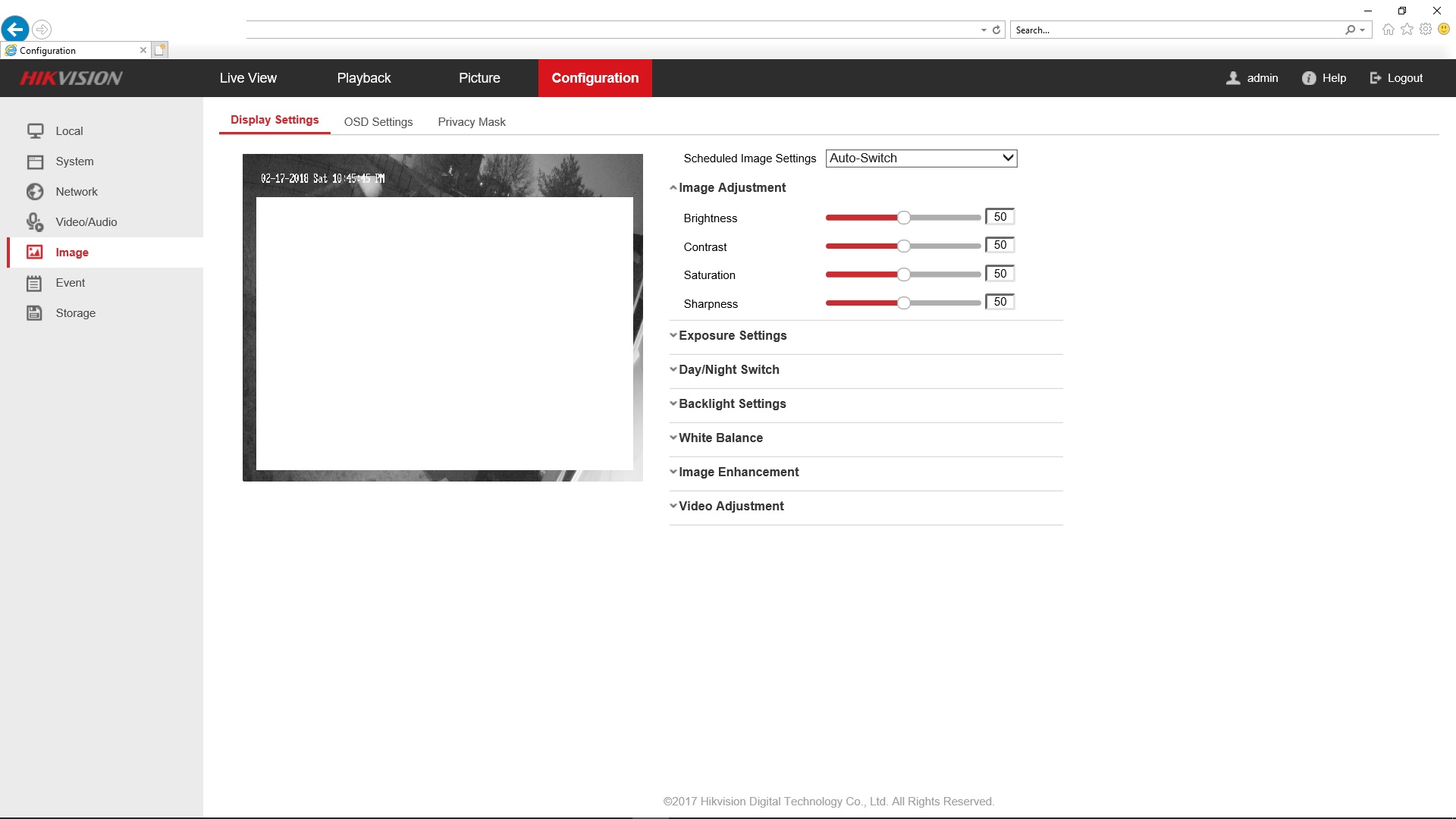
Task: Expand the Exposure Settings section
Action: pyautogui.click(x=732, y=335)
